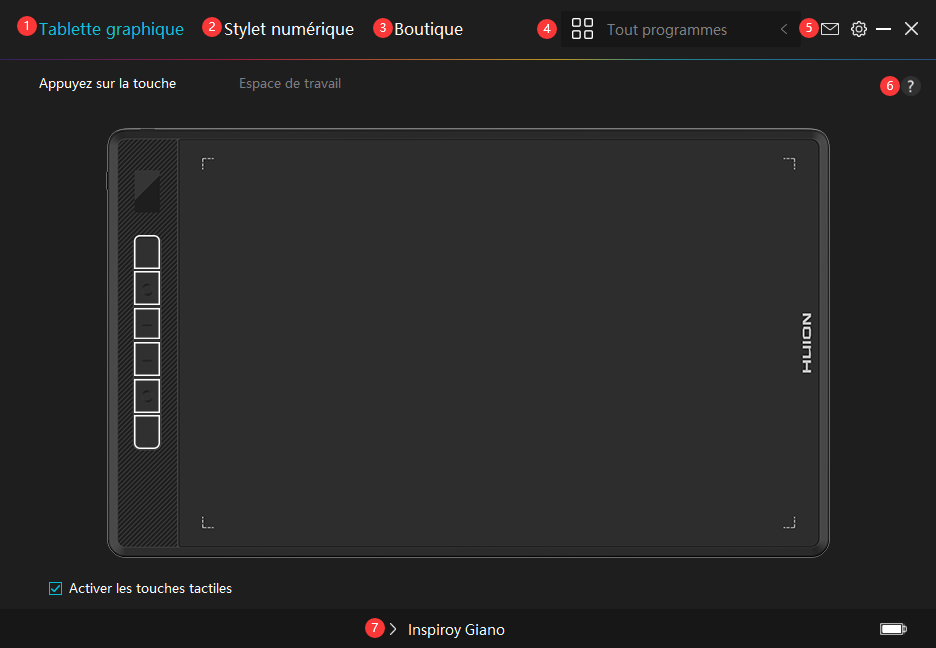Click the 'Appuyez sur la touche' sub-tab
Image resolution: width=936 pixels, height=648 pixels.
tap(107, 84)
